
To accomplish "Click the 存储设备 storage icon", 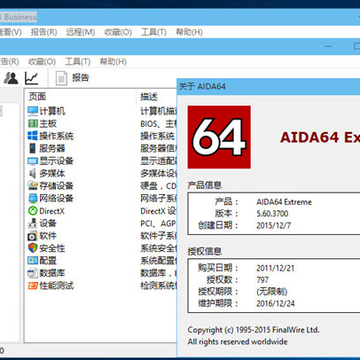I will (x=33, y=186).
